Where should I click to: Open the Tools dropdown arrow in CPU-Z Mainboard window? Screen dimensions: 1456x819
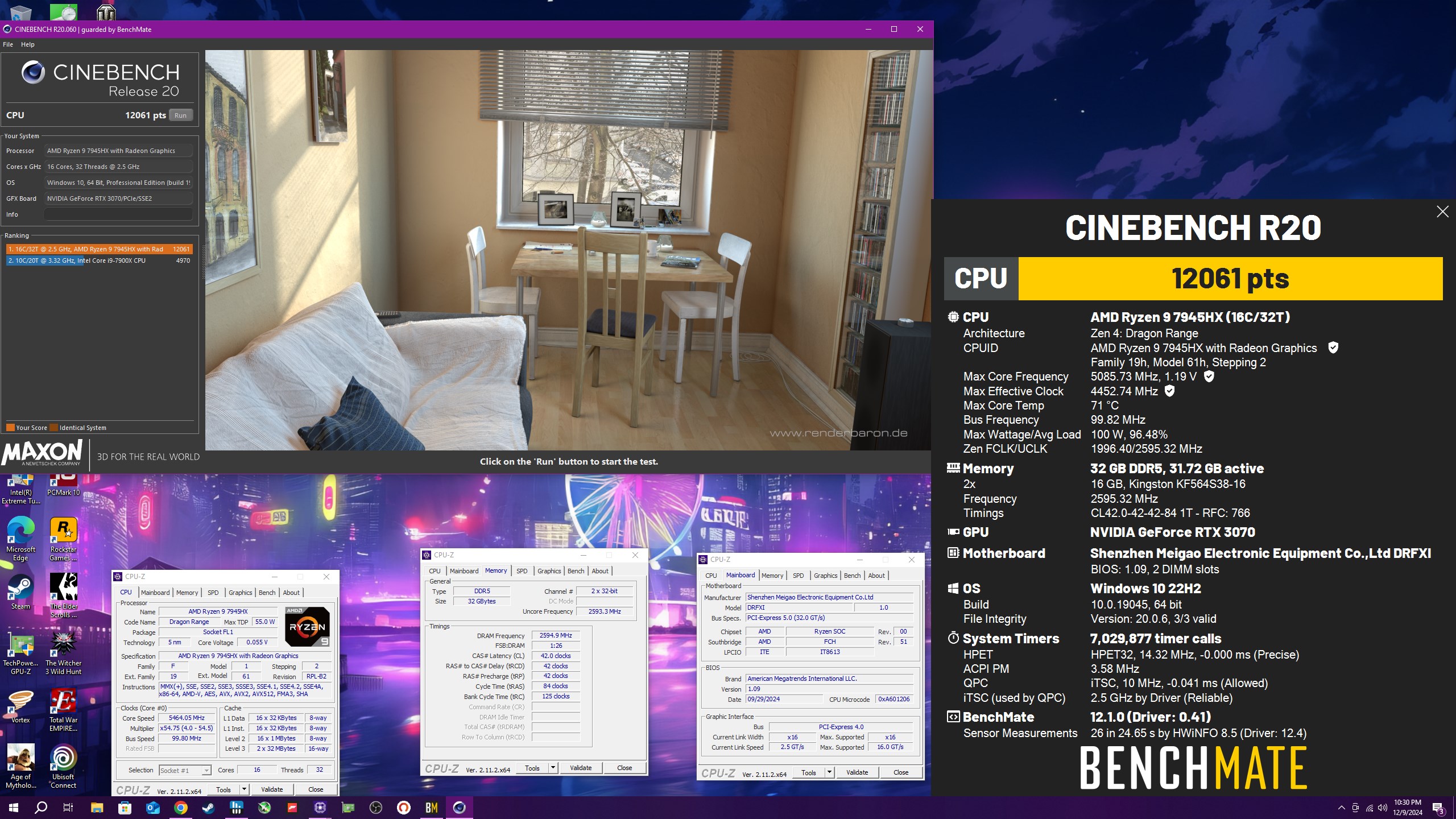coord(829,772)
